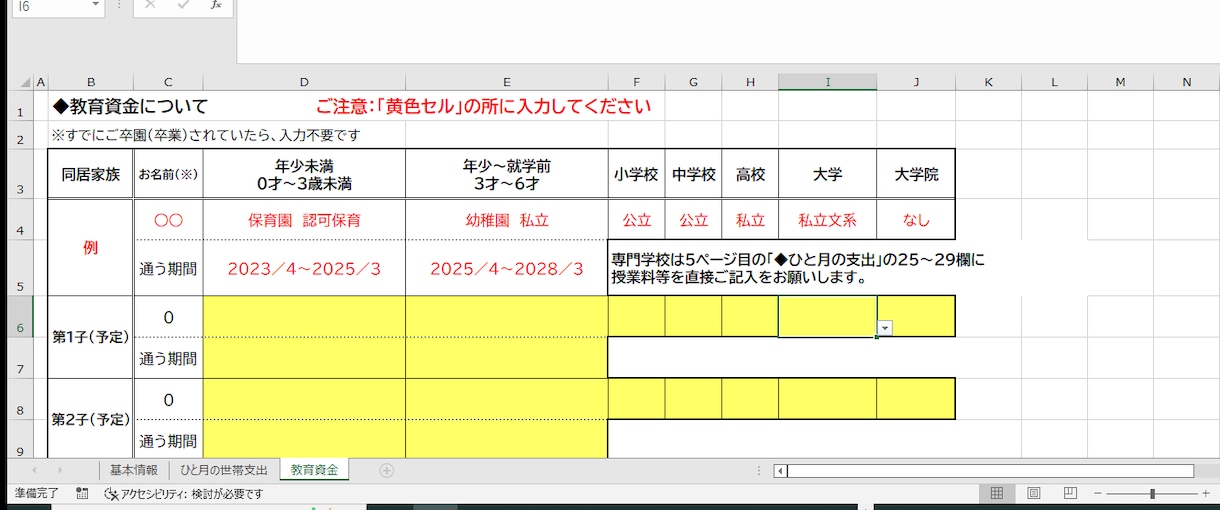Add a new sheet with plus icon
The image size is (1220, 510).
[387, 470]
